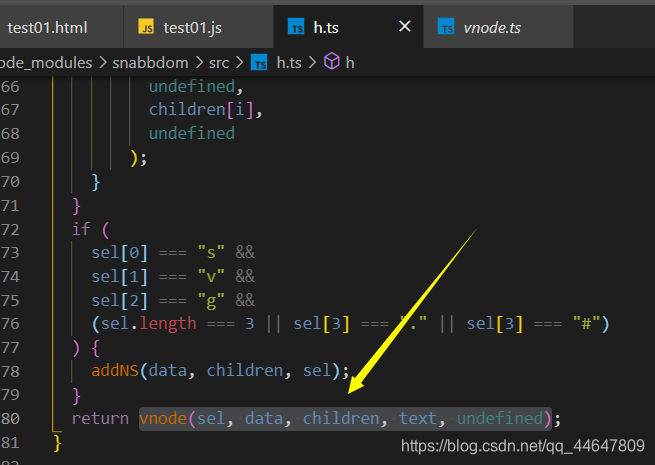Click 'children' argument in addNS call

[245, 371]
